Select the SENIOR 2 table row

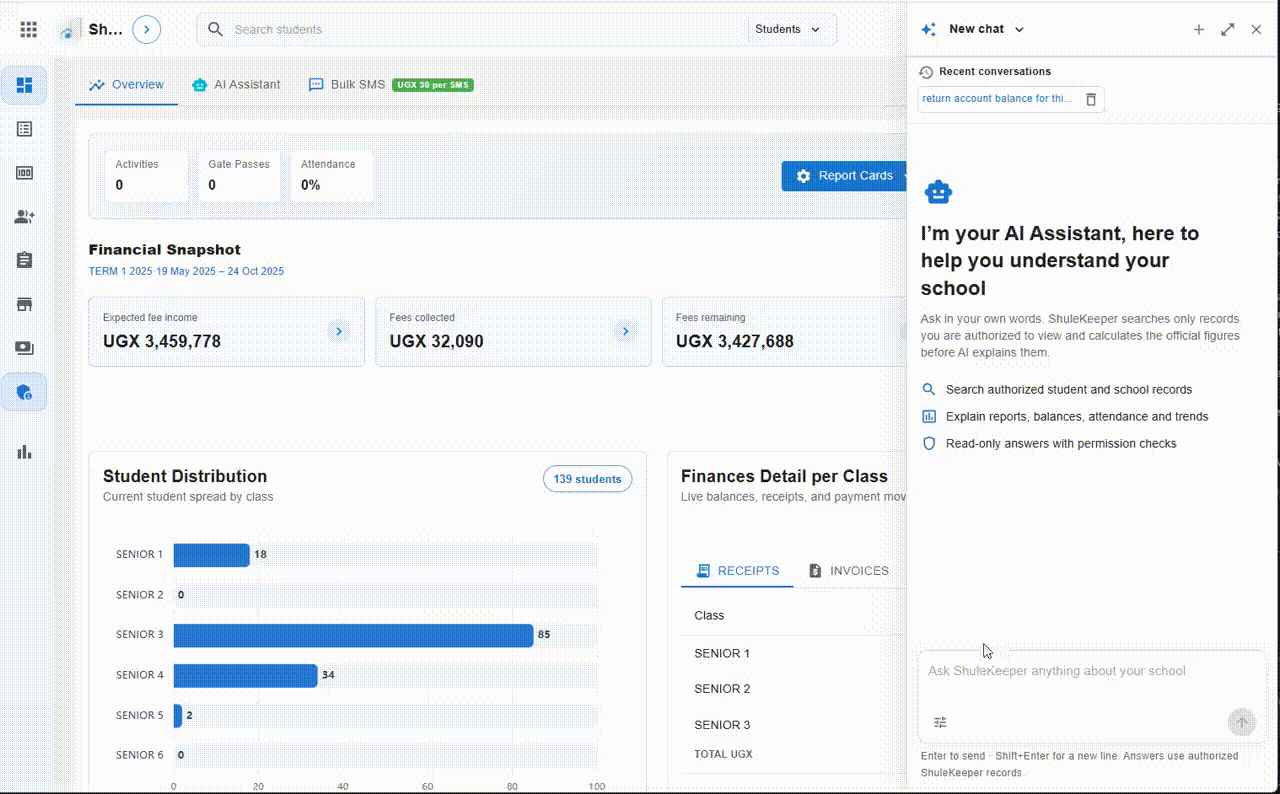coord(794,689)
